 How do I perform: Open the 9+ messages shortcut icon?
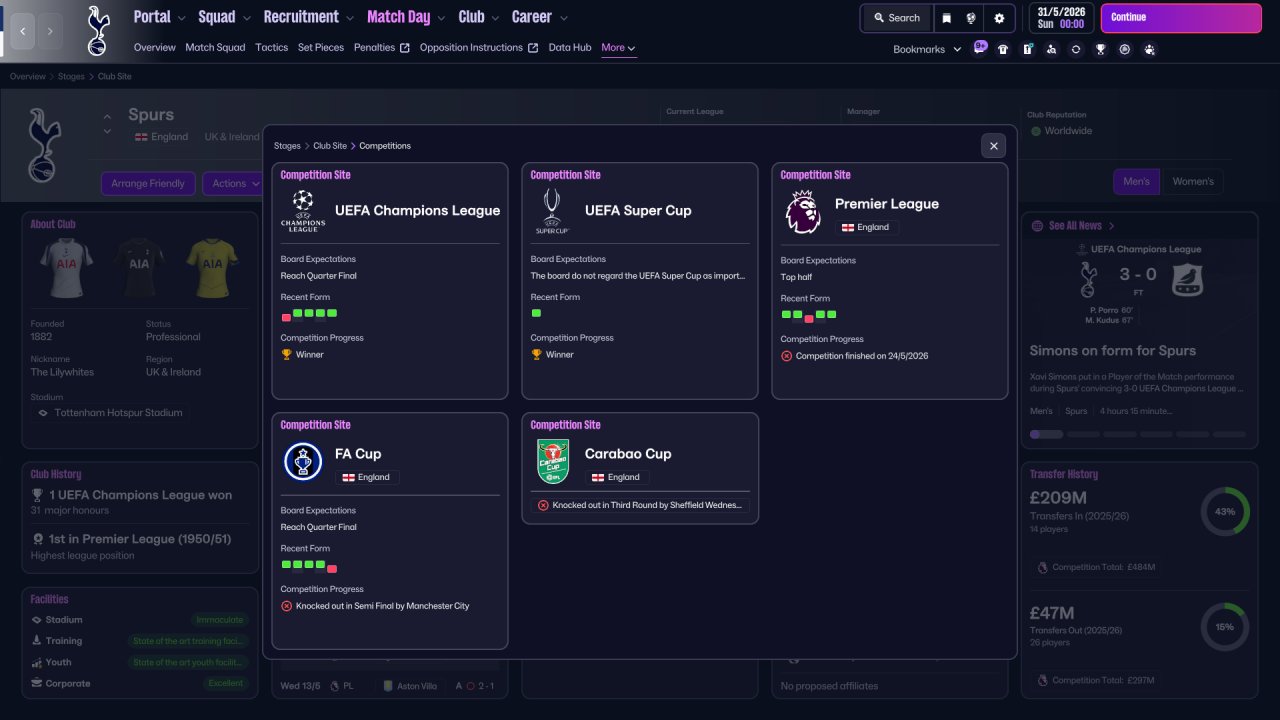pos(980,48)
